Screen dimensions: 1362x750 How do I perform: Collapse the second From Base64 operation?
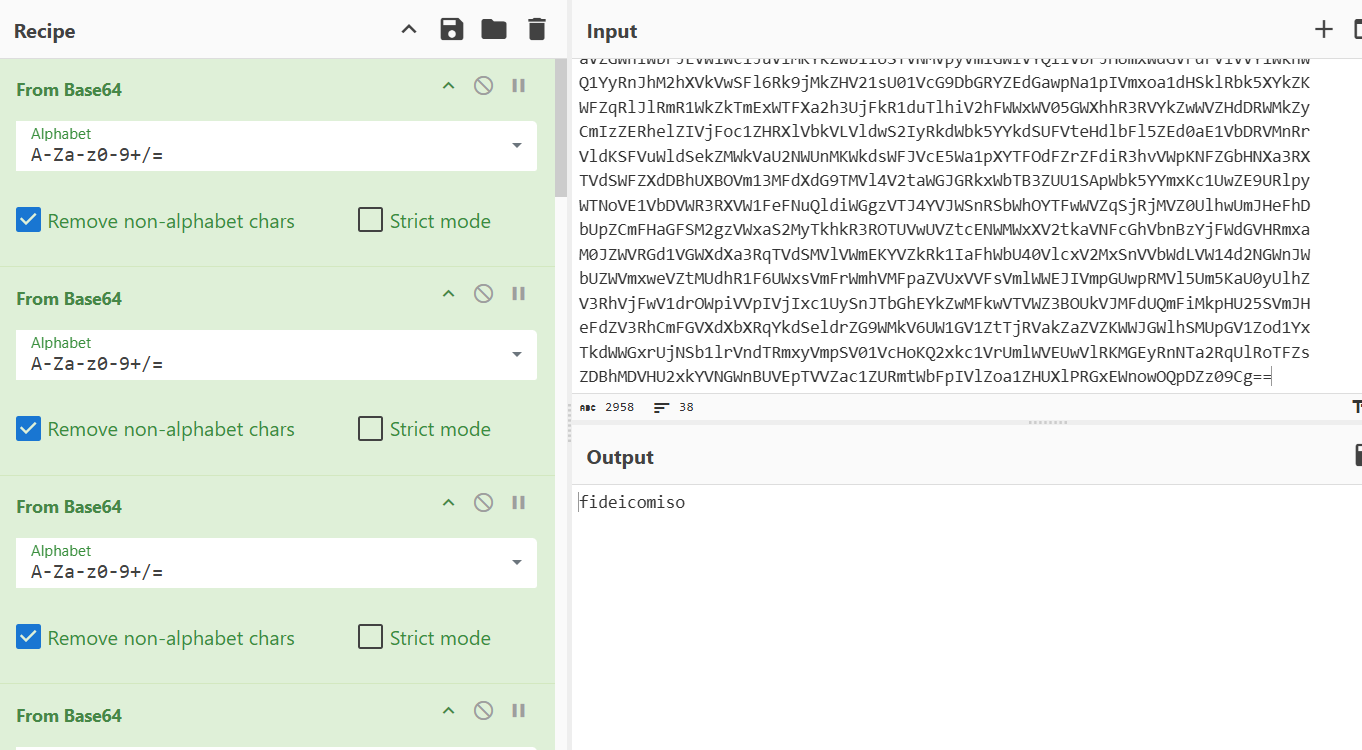coord(449,294)
